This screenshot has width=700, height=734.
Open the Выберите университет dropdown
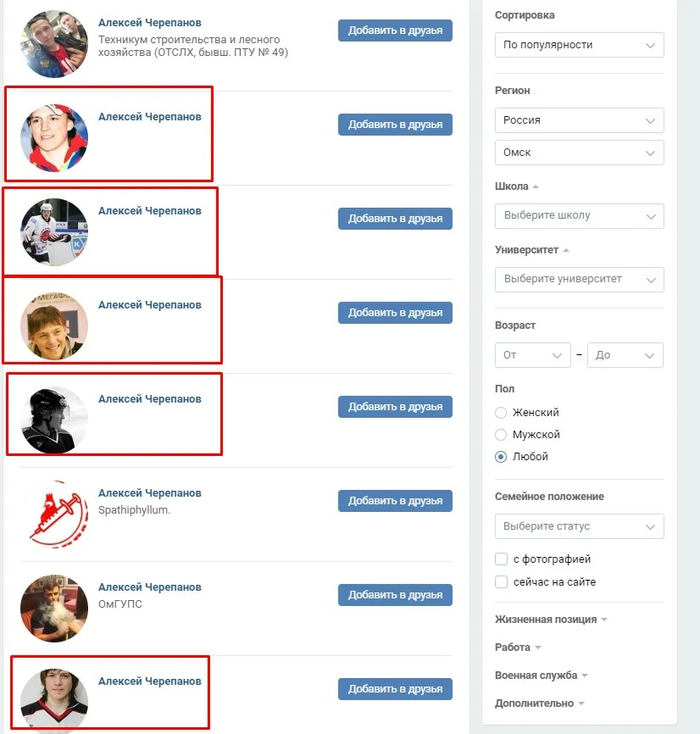pos(579,279)
